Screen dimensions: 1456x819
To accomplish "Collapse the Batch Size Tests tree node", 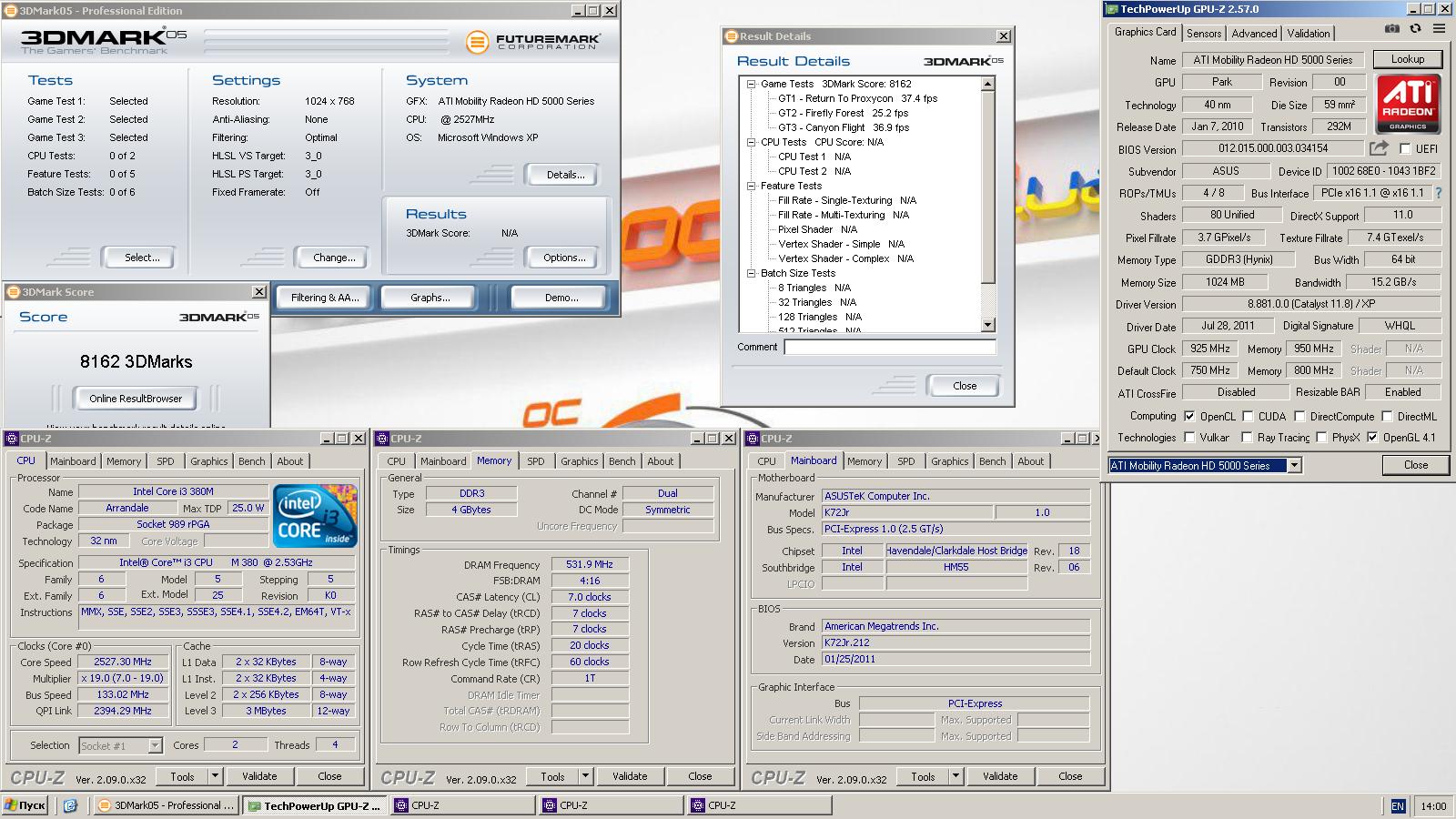I will tap(751, 273).
